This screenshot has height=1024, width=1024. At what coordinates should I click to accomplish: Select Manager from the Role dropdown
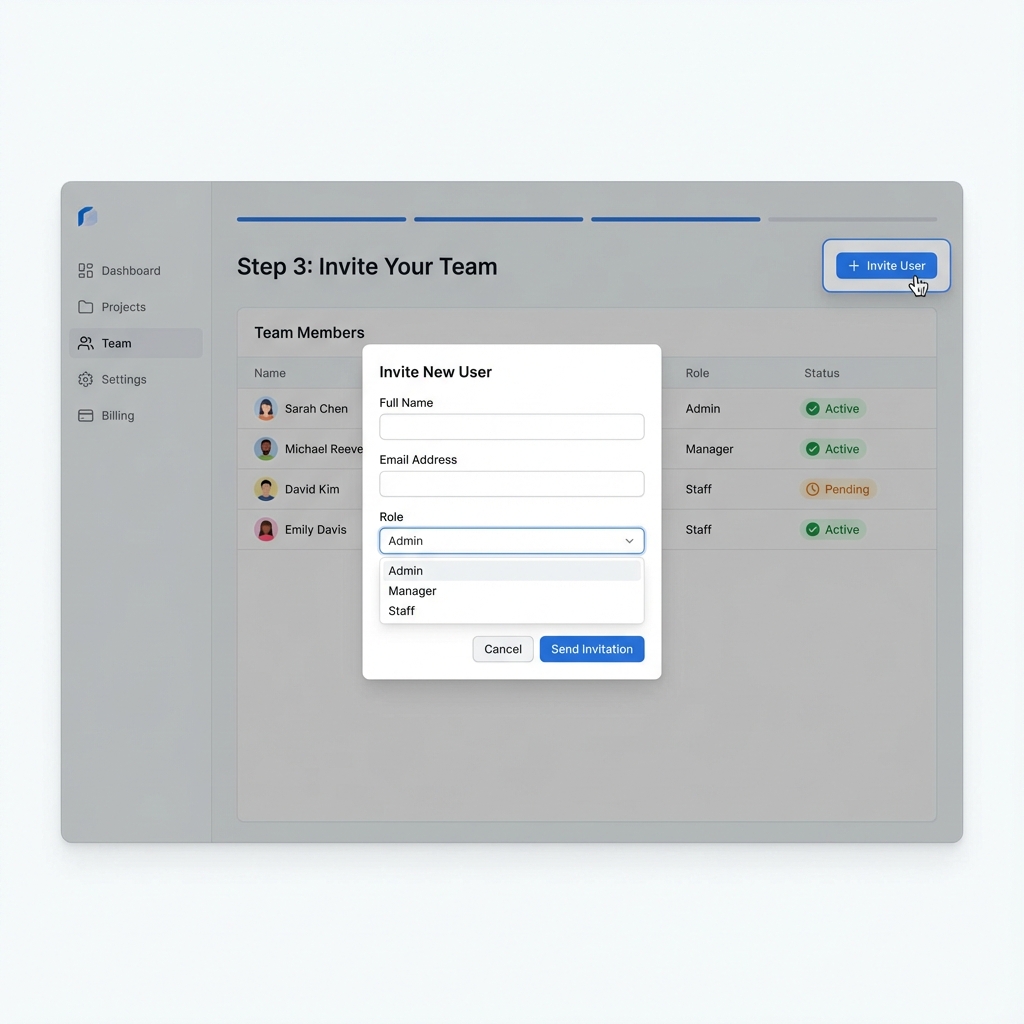(412, 590)
